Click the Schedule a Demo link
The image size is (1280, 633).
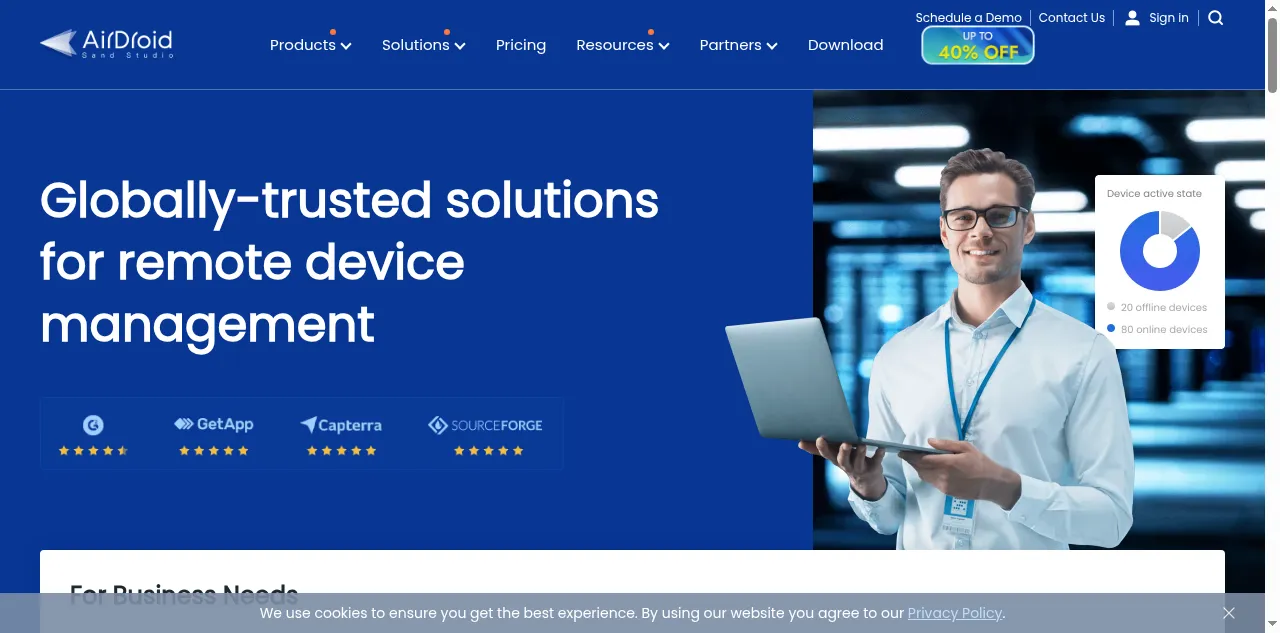(968, 18)
